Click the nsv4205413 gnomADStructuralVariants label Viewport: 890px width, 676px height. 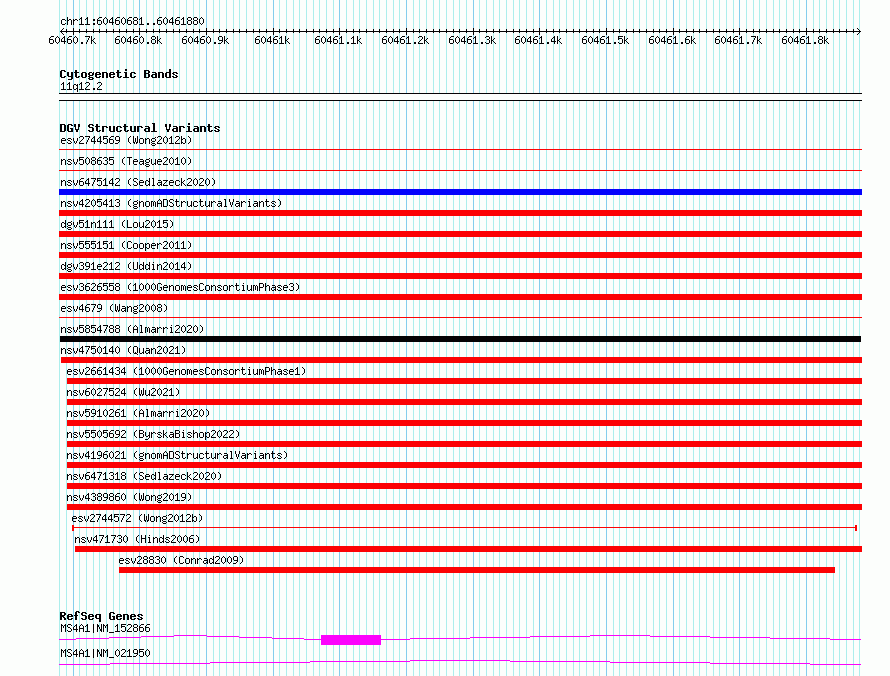point(171,203)
